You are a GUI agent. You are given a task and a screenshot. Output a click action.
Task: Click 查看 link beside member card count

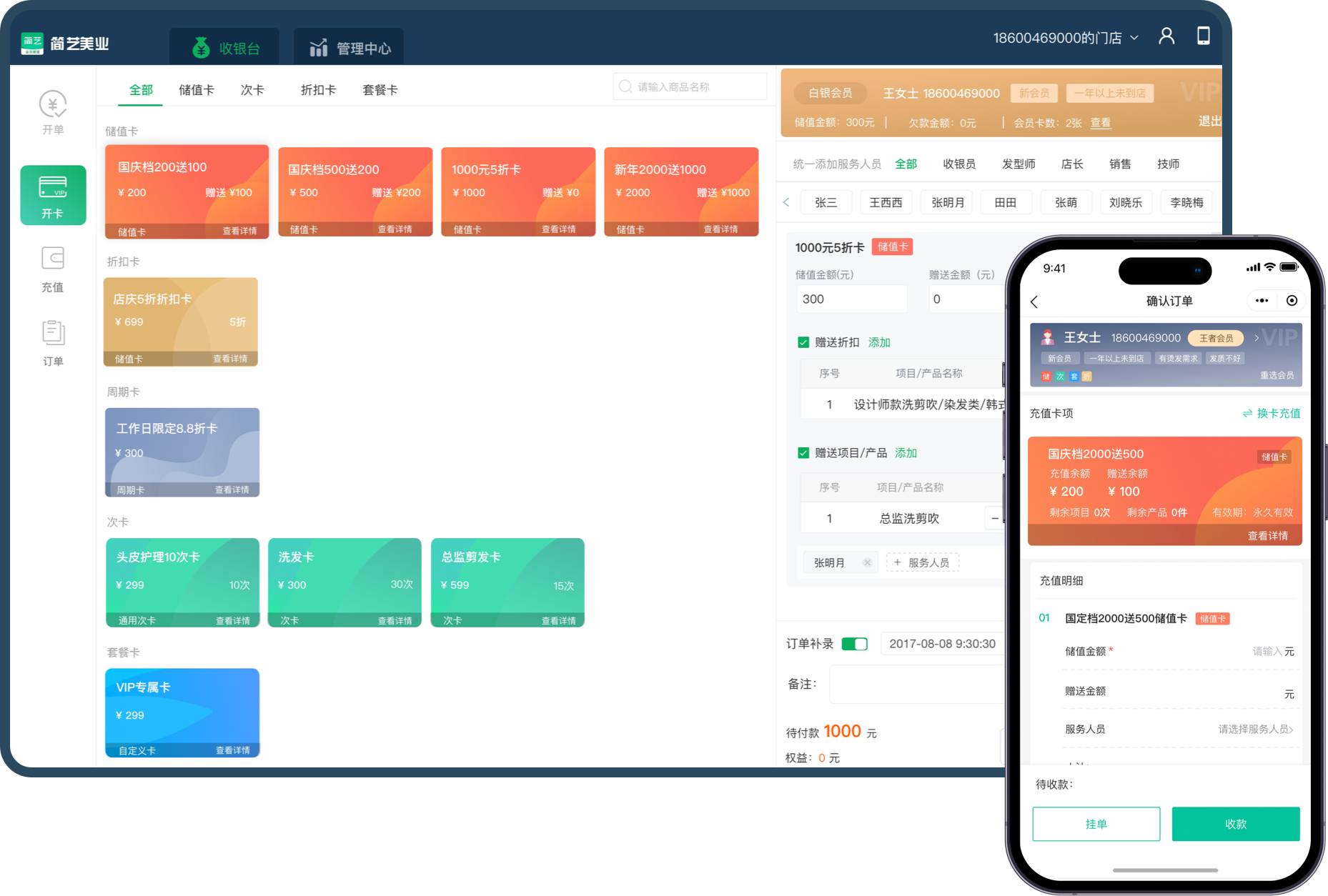tap(1101, 123)
